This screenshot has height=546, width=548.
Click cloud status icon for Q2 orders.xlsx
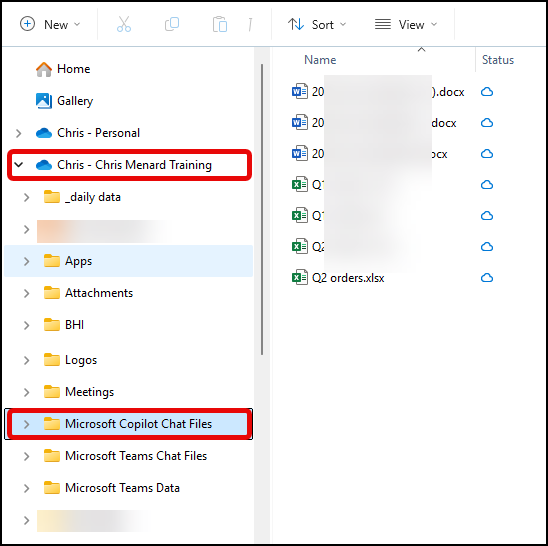(x=487, y=278)
